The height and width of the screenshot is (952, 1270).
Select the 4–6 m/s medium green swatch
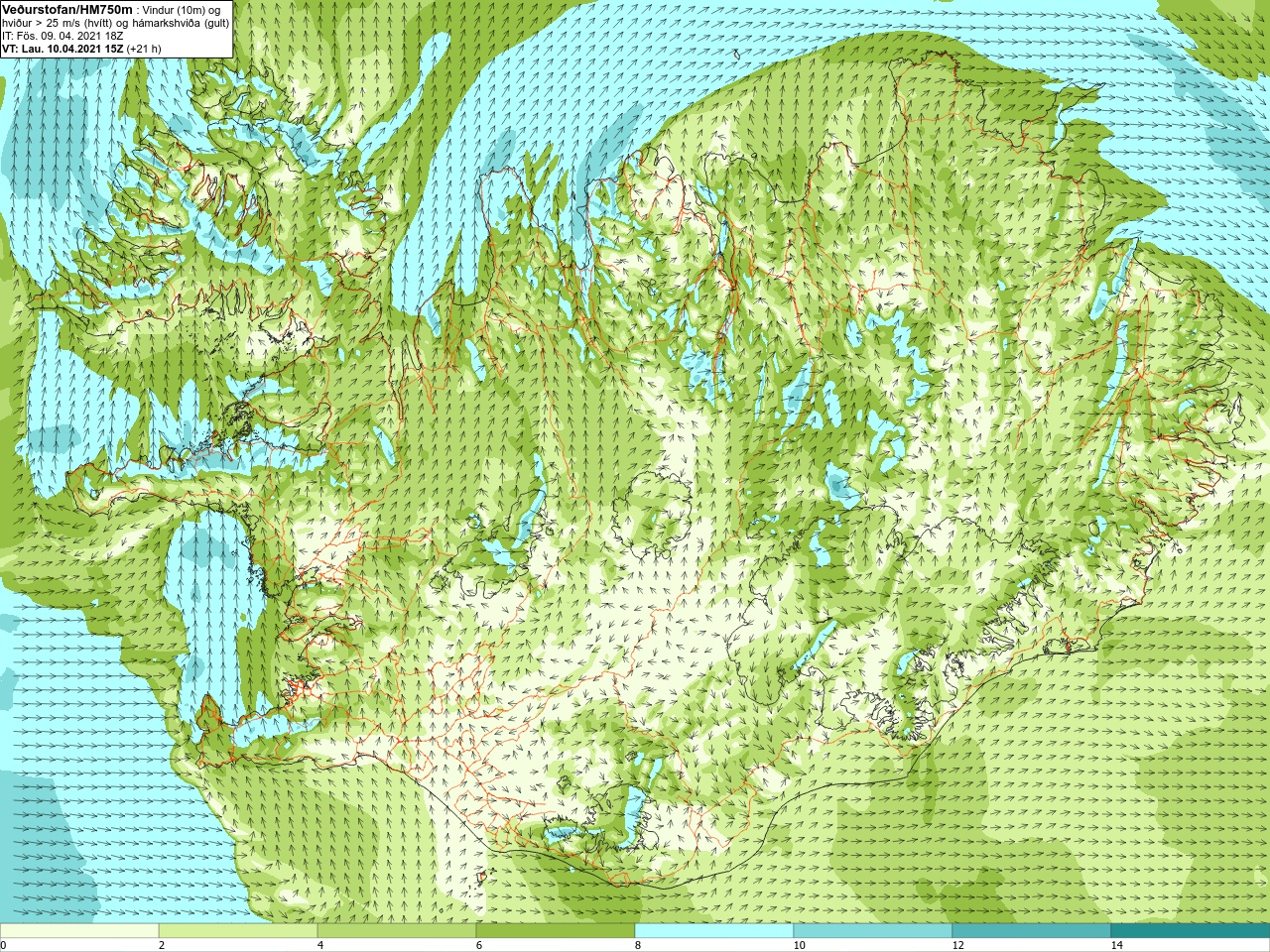pos(397,931)
